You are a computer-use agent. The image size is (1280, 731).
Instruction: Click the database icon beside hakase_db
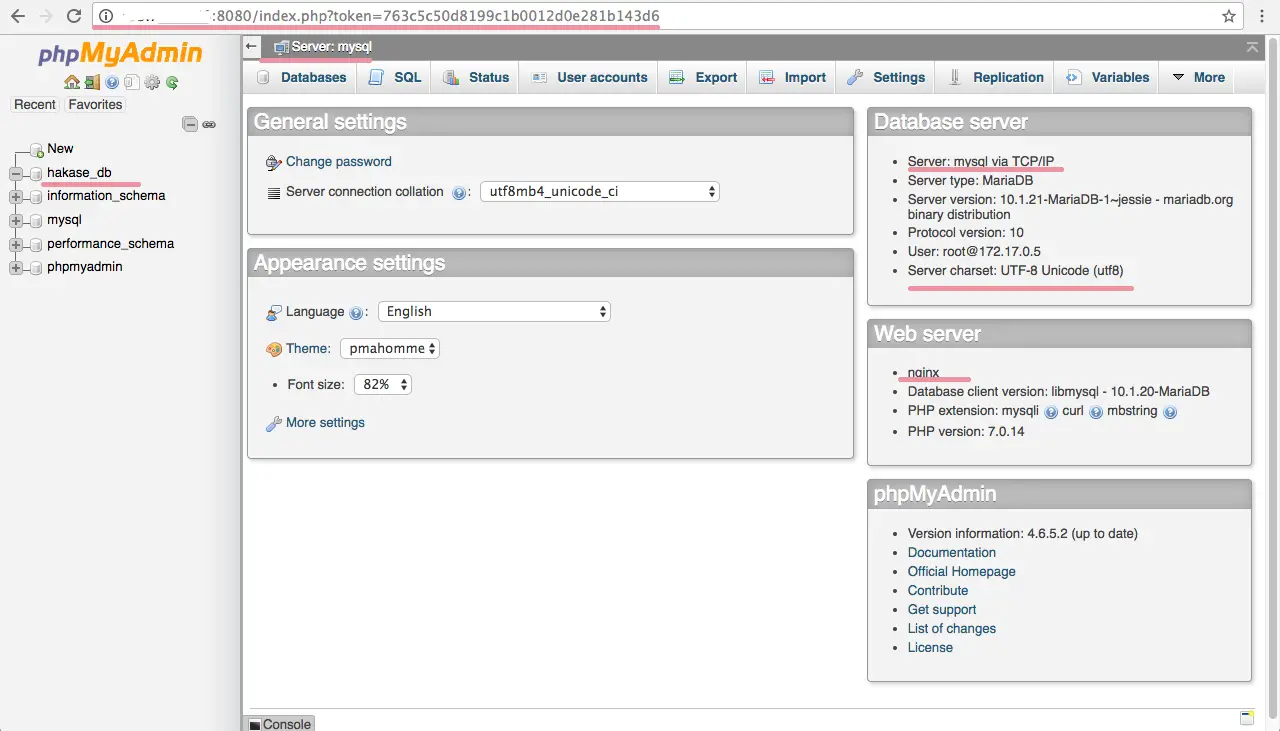coord(36,173)
